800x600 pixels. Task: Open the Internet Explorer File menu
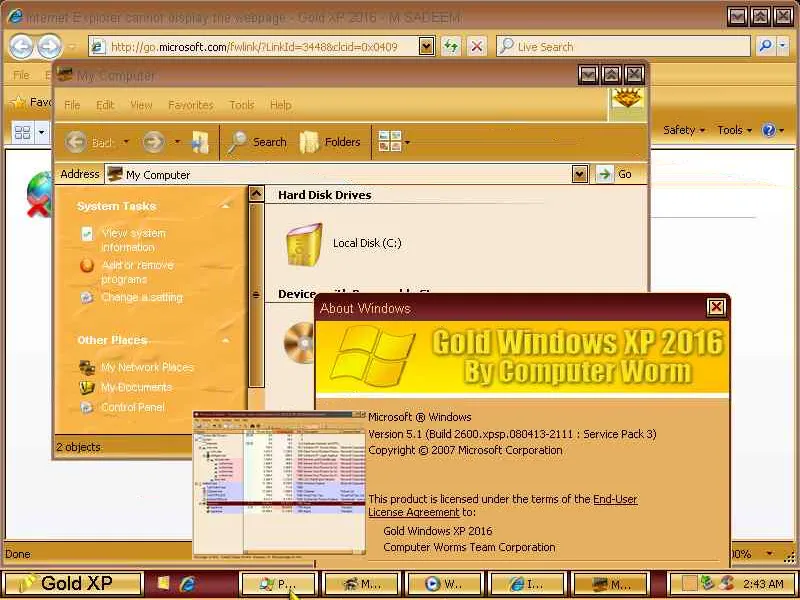pos(21,76)
